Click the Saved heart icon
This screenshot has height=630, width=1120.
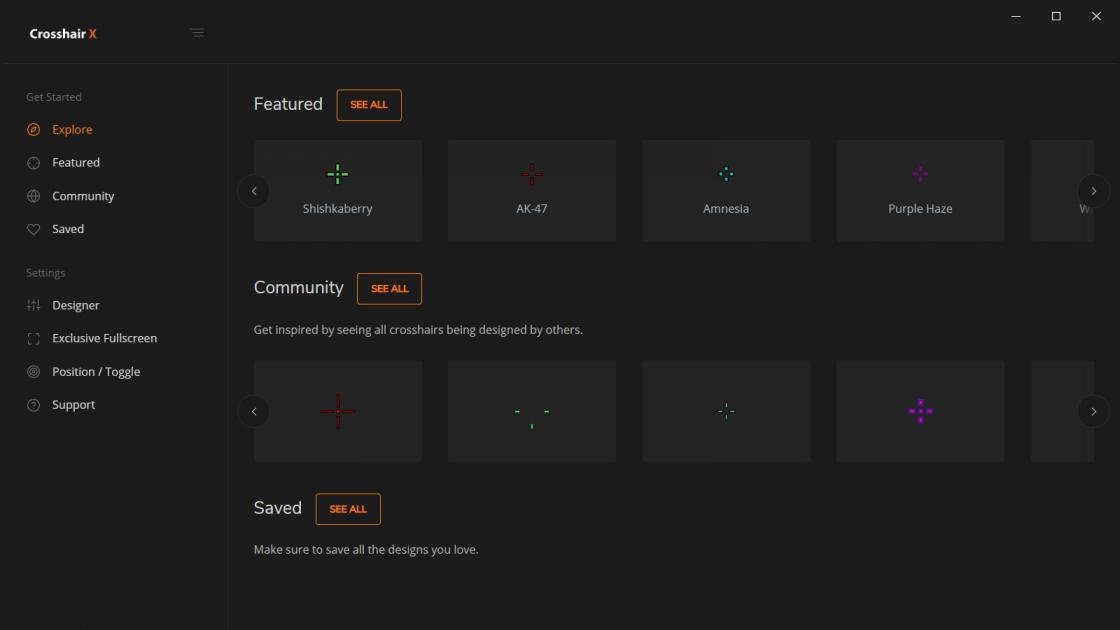[x=34, y=229]
